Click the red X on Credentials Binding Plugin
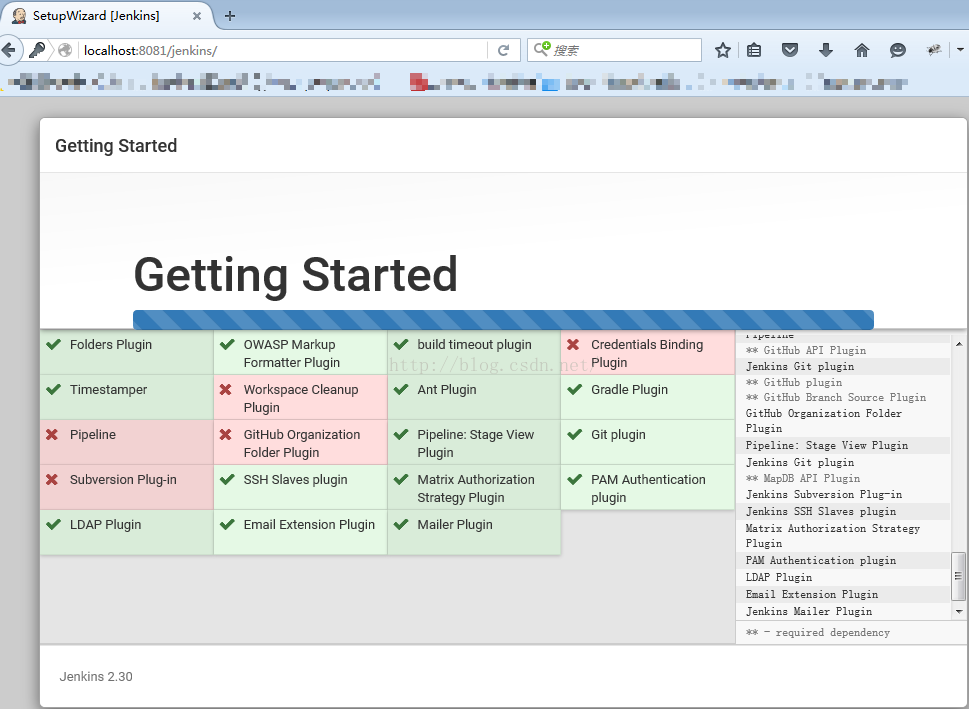Screen dimensions: 969x709 tap(573, 345)
